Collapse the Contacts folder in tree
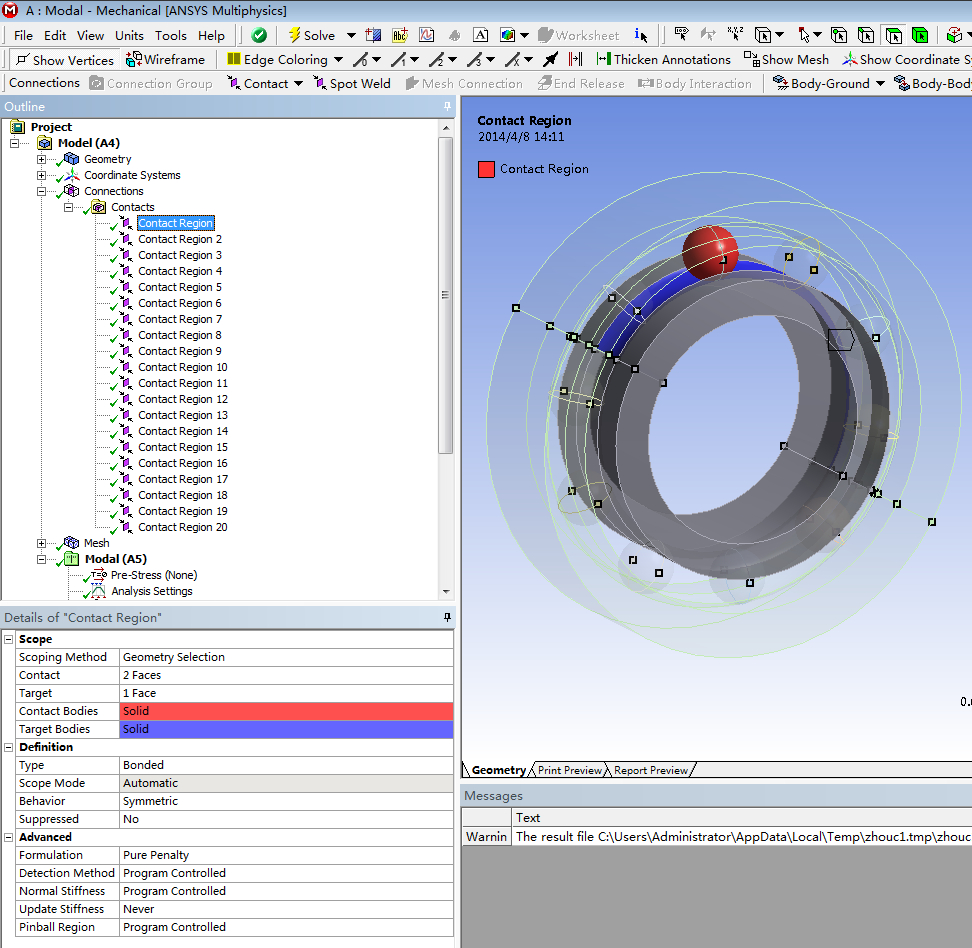This screenshot has width=972, height=948. (69, 207)
